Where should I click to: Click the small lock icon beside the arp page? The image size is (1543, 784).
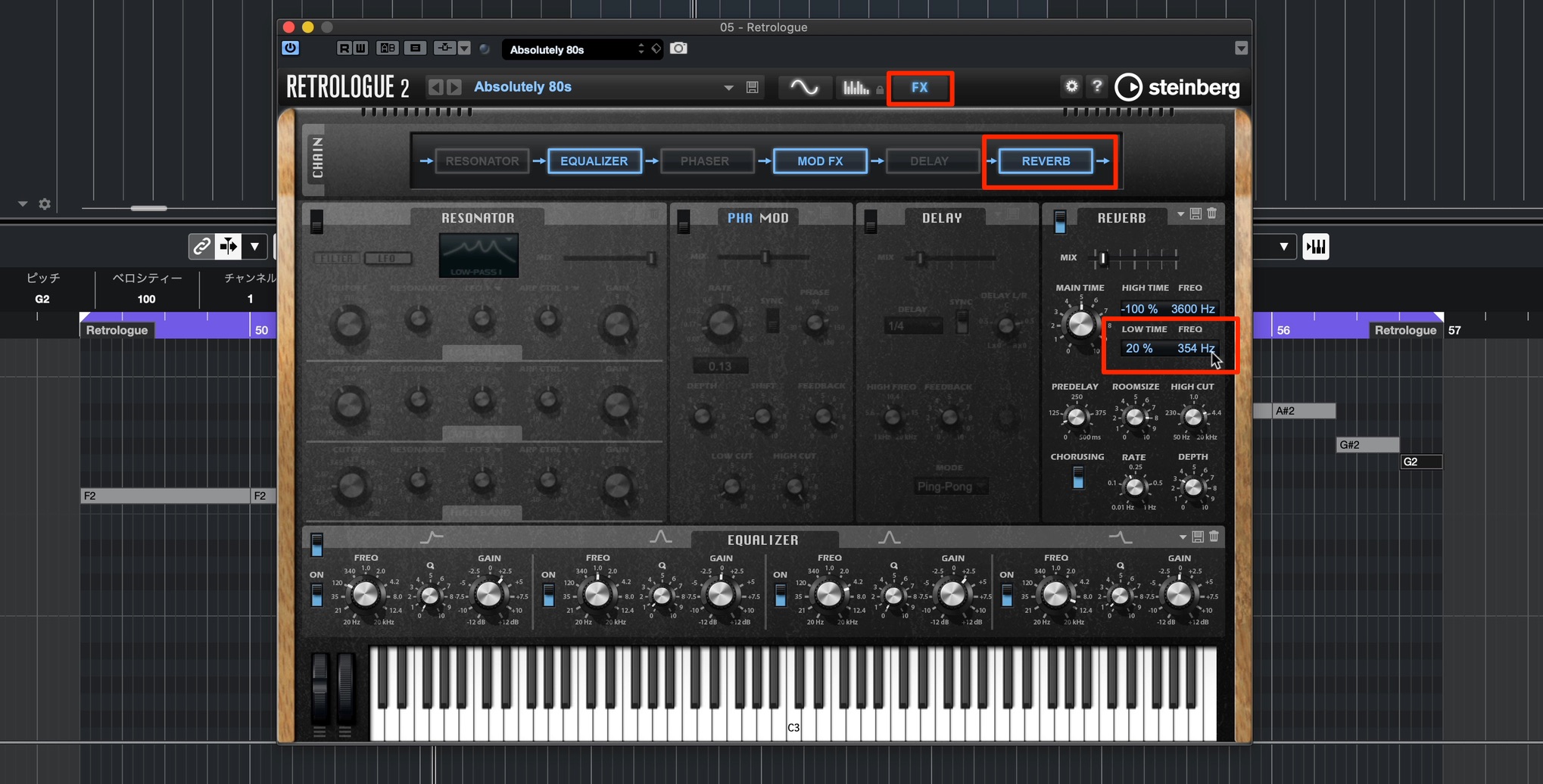click(x=880, y=90)
